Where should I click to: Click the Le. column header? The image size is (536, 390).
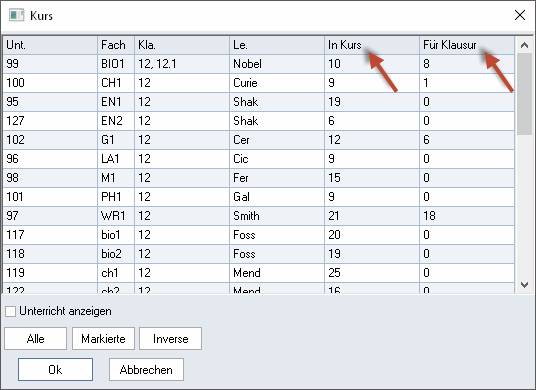(277, 45)
